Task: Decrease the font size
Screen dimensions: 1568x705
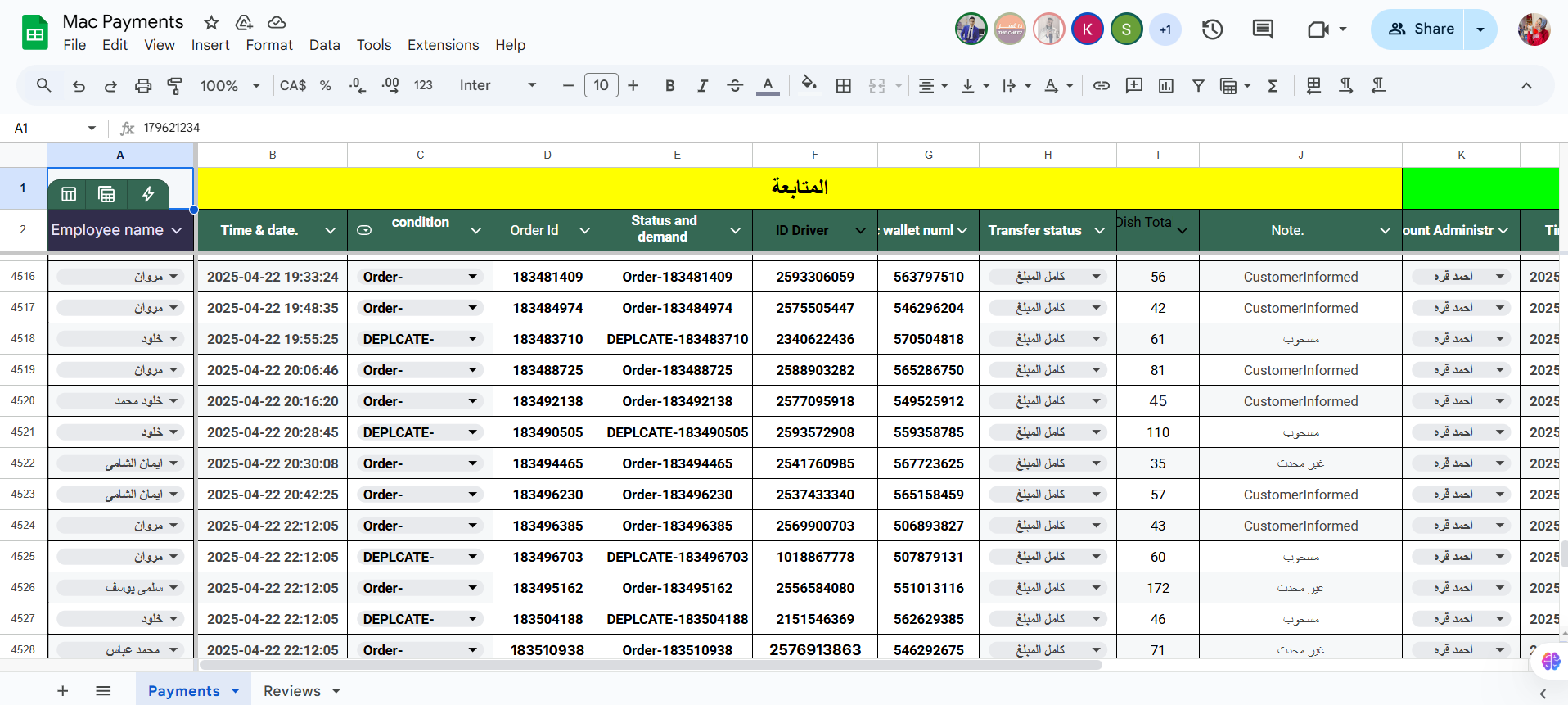Action: [x=568, y=85]
